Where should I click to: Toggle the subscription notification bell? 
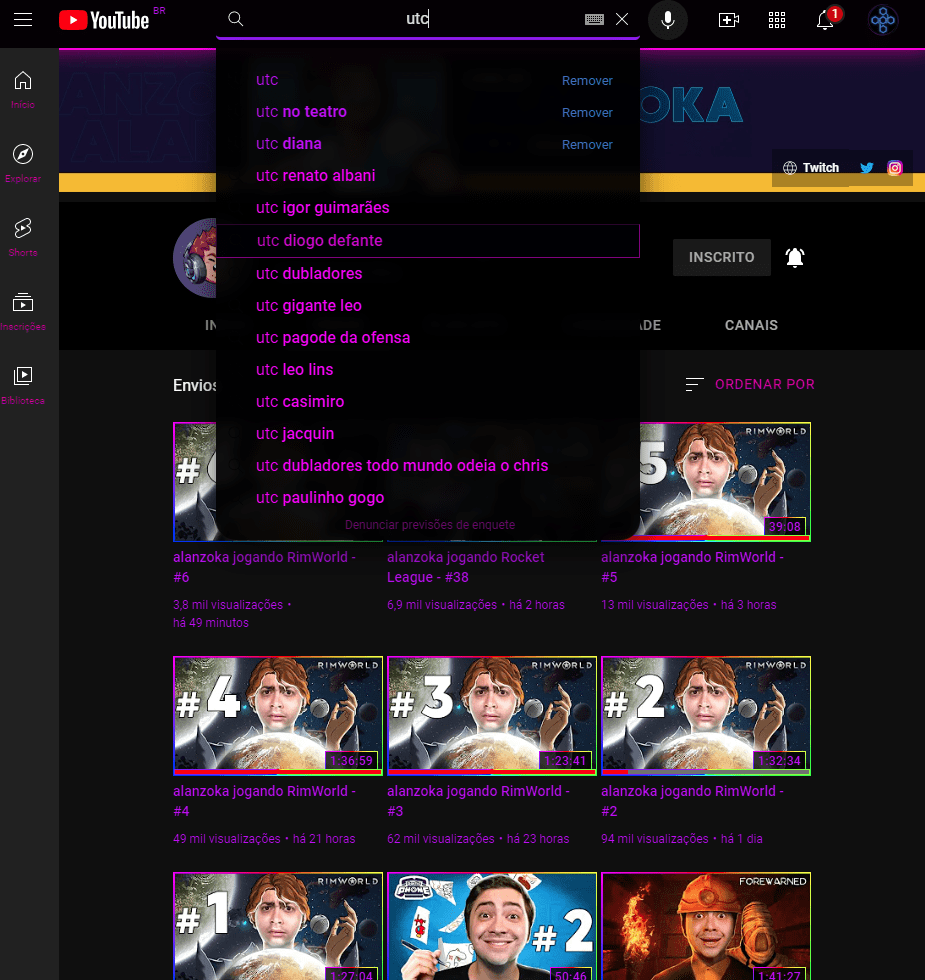coord(796,257)
